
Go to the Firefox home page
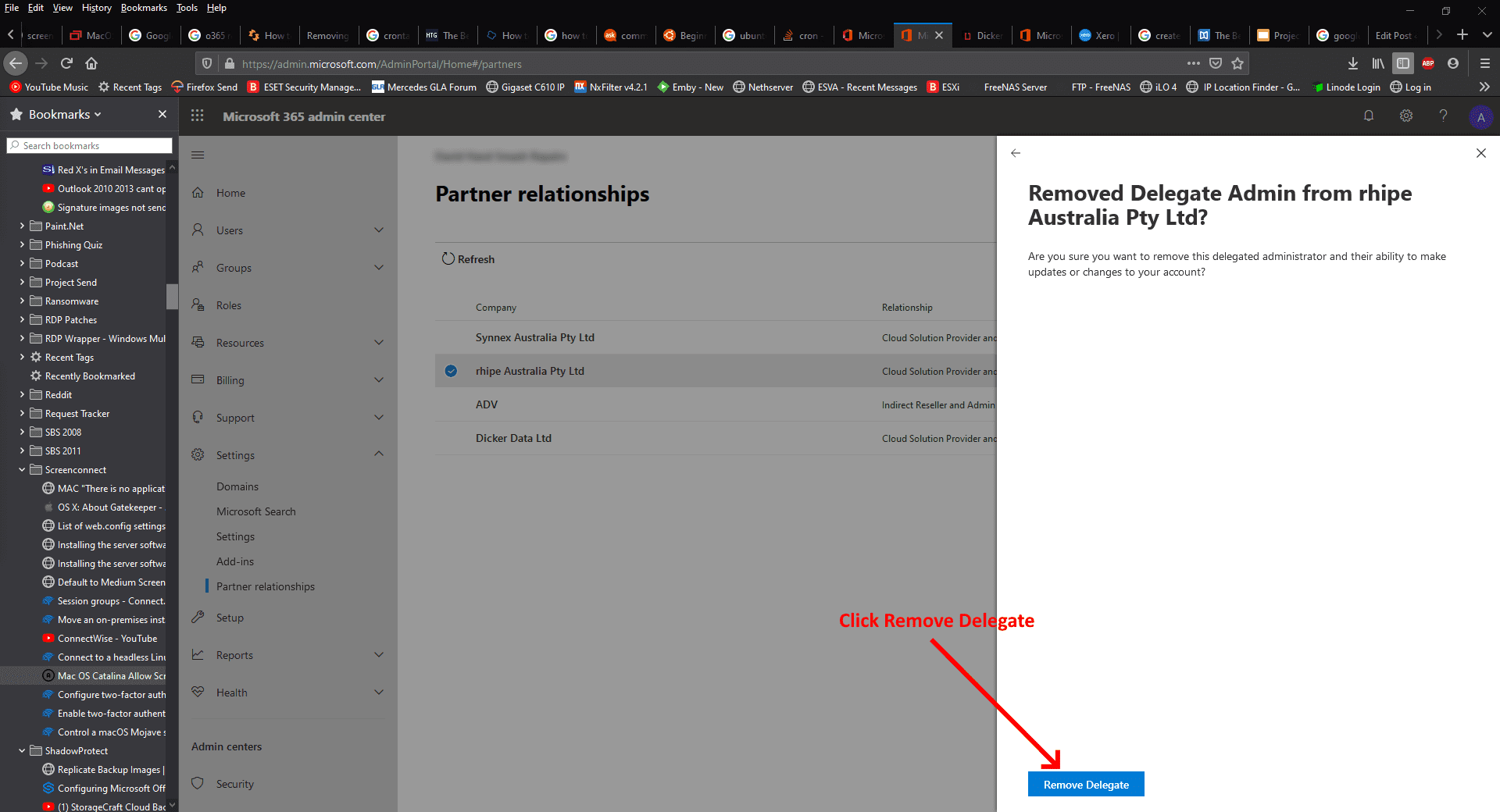point(91,63)
